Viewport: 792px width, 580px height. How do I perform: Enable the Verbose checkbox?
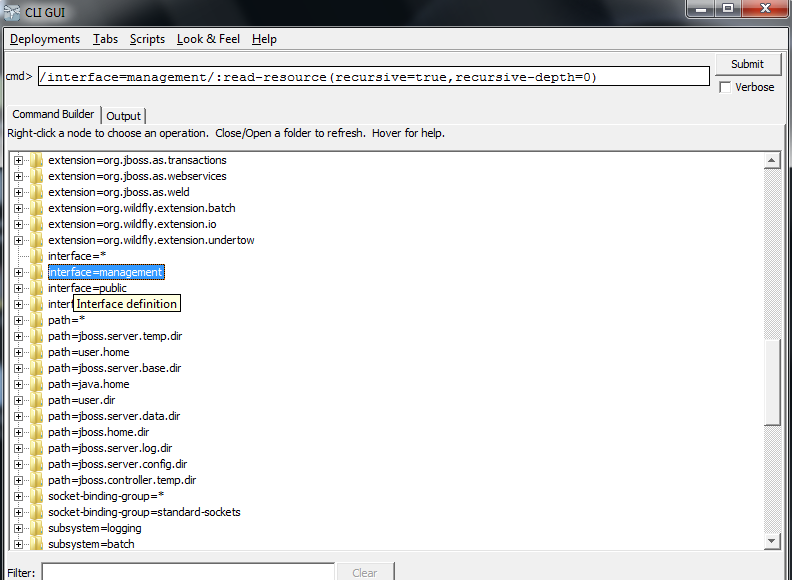point(725,87)
